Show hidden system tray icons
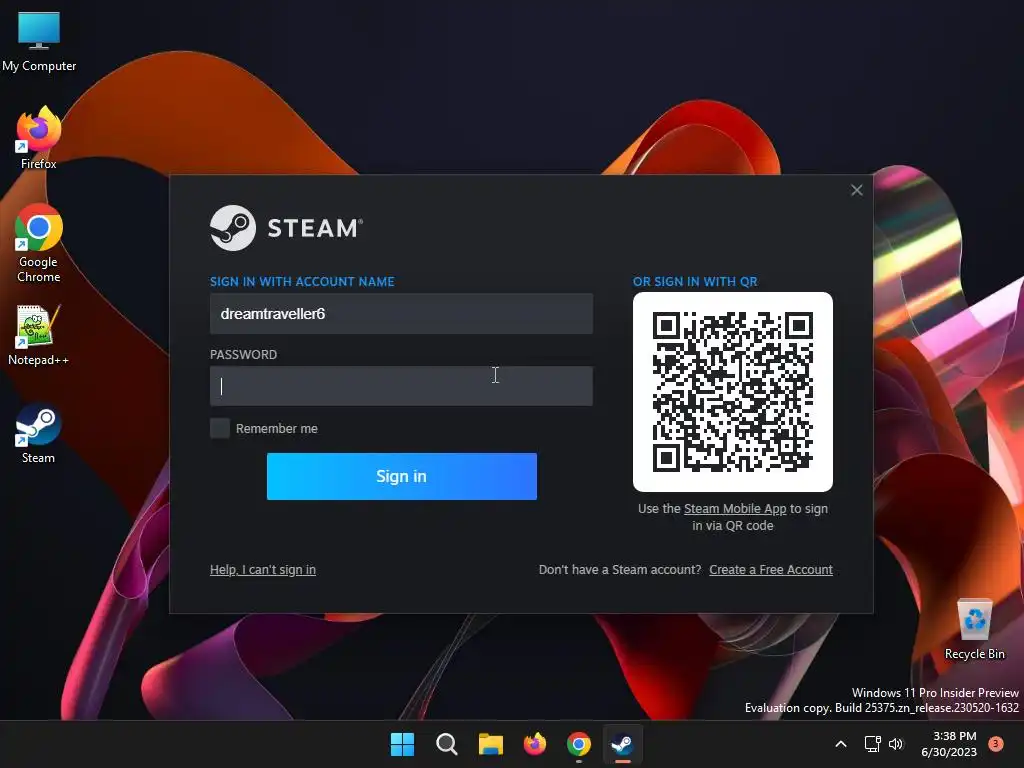 (841, 744)
